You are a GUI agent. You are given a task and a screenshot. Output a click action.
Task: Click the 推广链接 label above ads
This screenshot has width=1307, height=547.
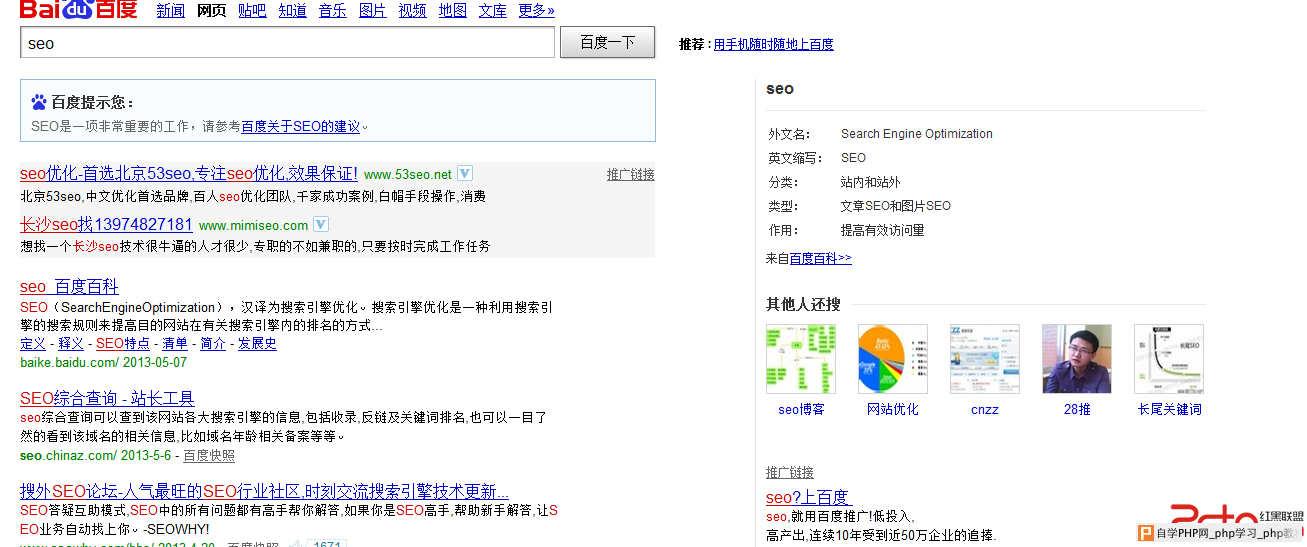pyautogui.click(x=630, y=174)
